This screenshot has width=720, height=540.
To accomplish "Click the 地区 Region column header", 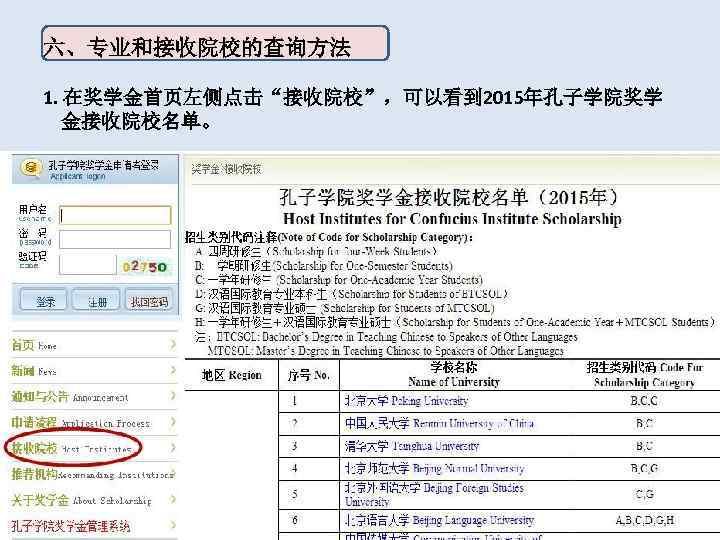I will point(231,375).
